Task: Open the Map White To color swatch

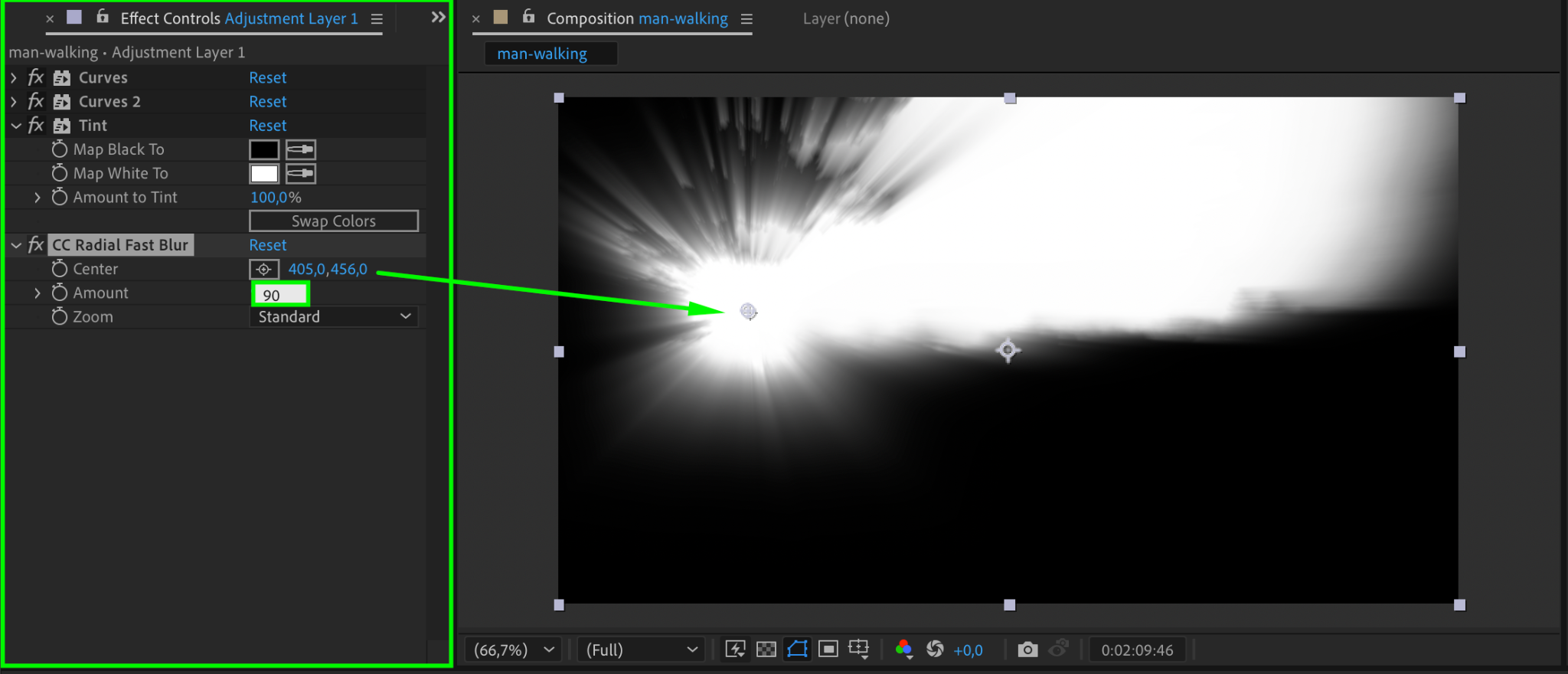Action: pyautogui.click(x=264, y=174)
